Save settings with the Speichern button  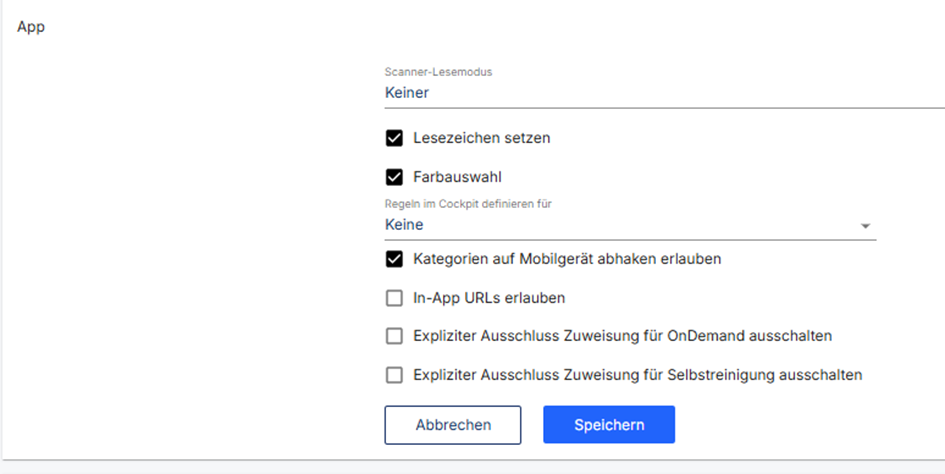(x=609, y=425)
